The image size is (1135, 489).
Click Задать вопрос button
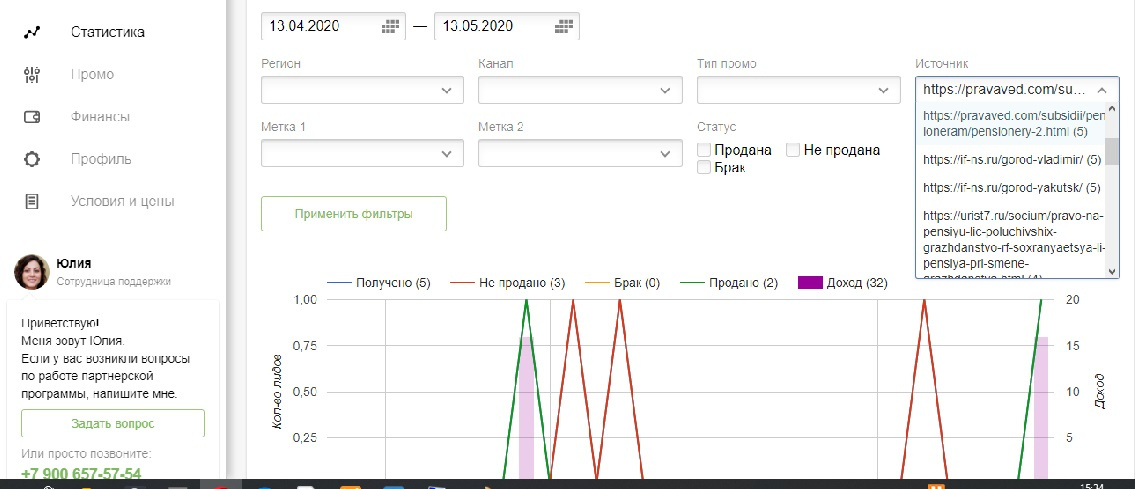(x=113, y=423)
